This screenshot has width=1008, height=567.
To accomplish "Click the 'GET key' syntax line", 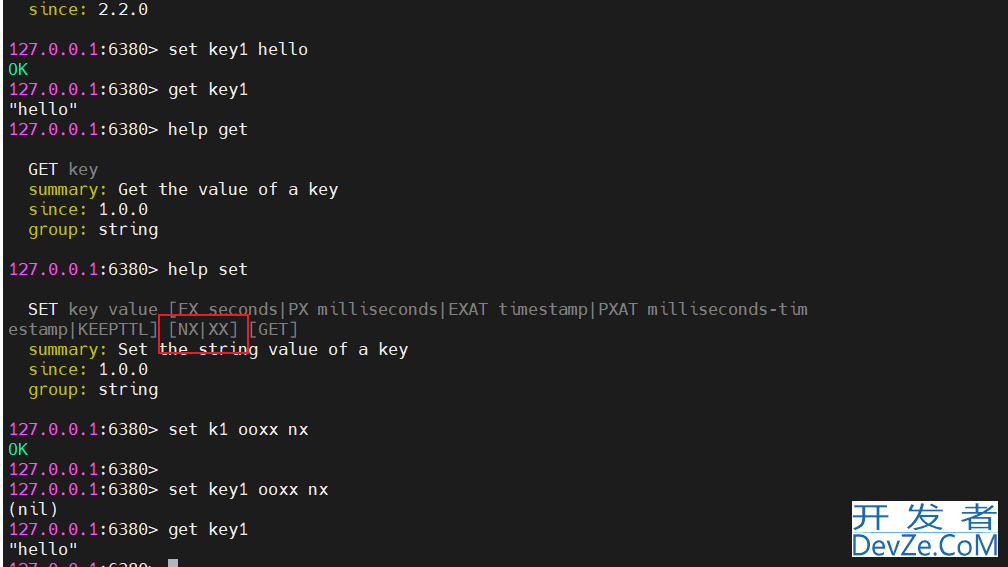I will click(x=63, y=170).
